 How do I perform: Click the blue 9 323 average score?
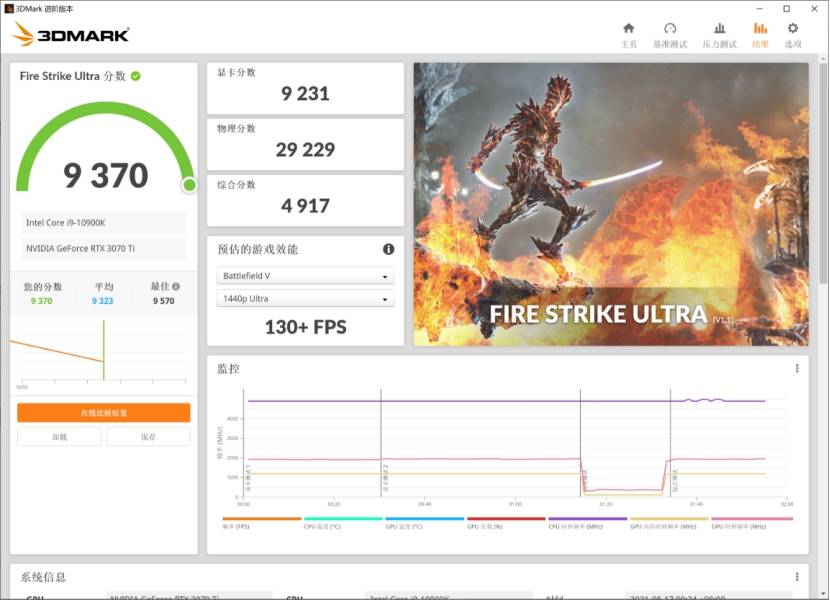(102, 301)
